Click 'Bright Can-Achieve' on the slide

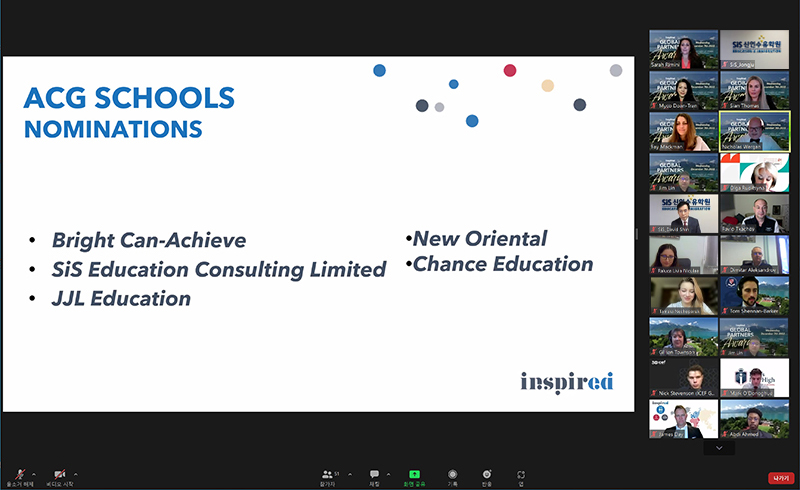(149, 240)
